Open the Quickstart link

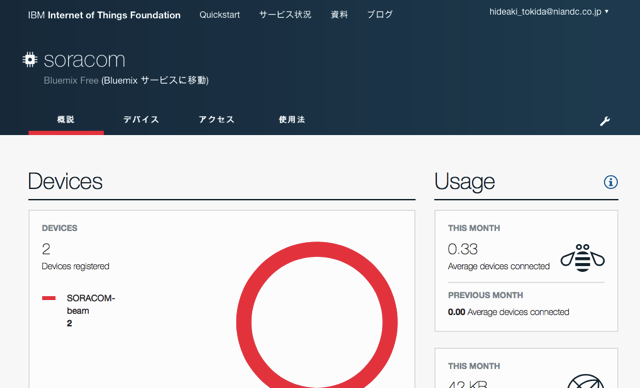pos(220,15)
